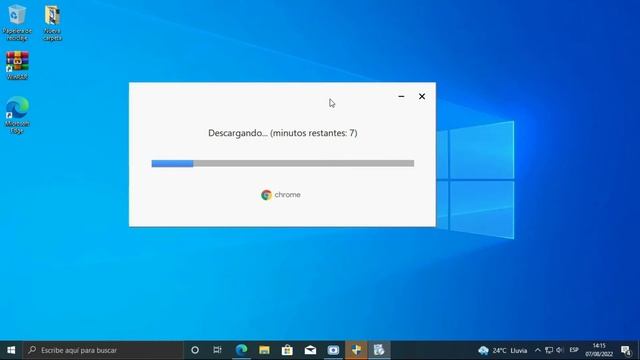The width and height of the screenshot is (640, 360).
Task: Open Microsoft Store from the taskbar
Action: coord(287,350)
